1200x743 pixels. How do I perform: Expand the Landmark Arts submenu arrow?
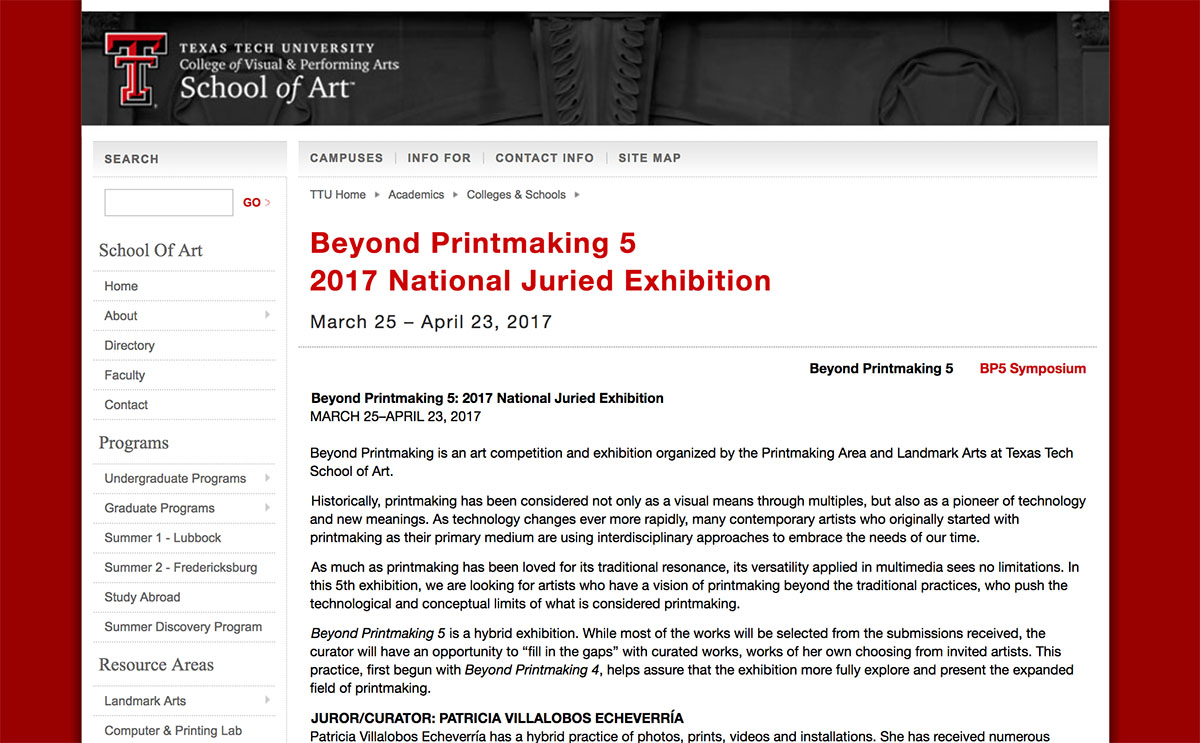tap(267, 701)
